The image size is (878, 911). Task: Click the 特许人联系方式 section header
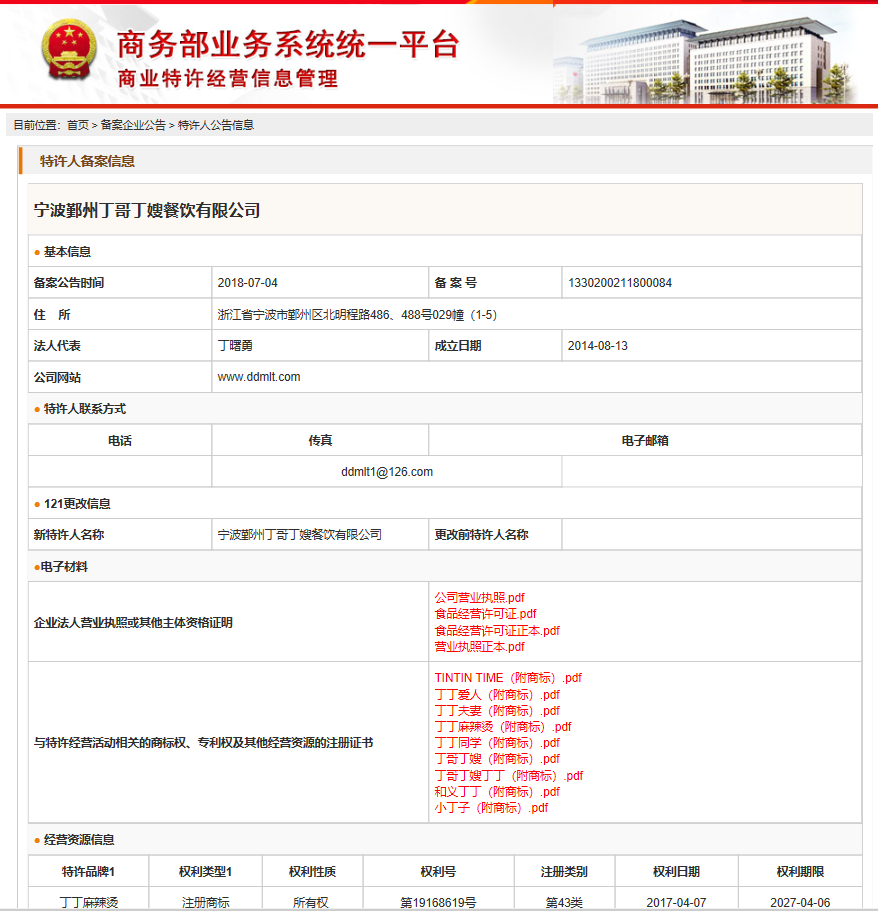(85, 409)
